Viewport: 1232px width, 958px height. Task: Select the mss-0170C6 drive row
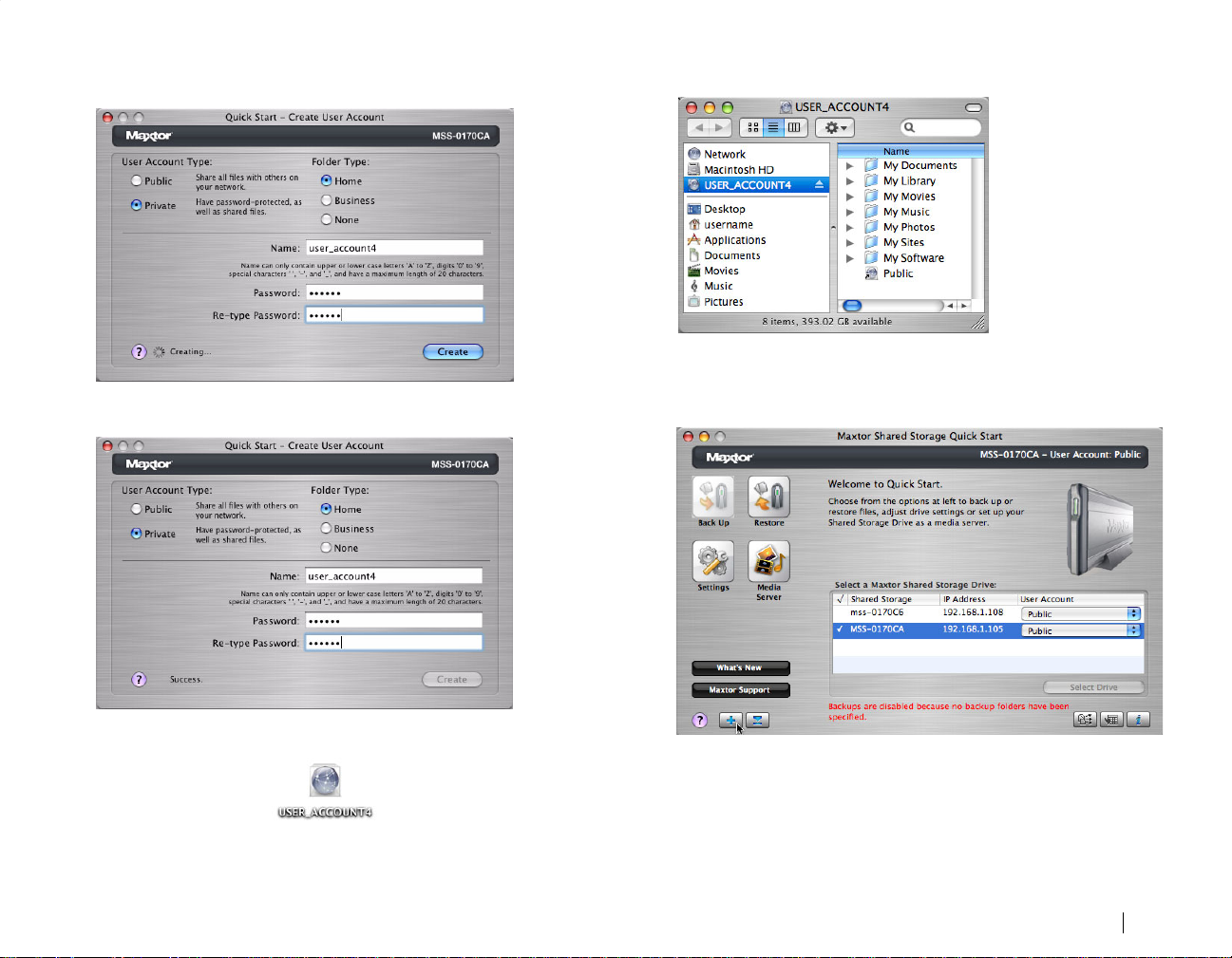tap(988, 613)
